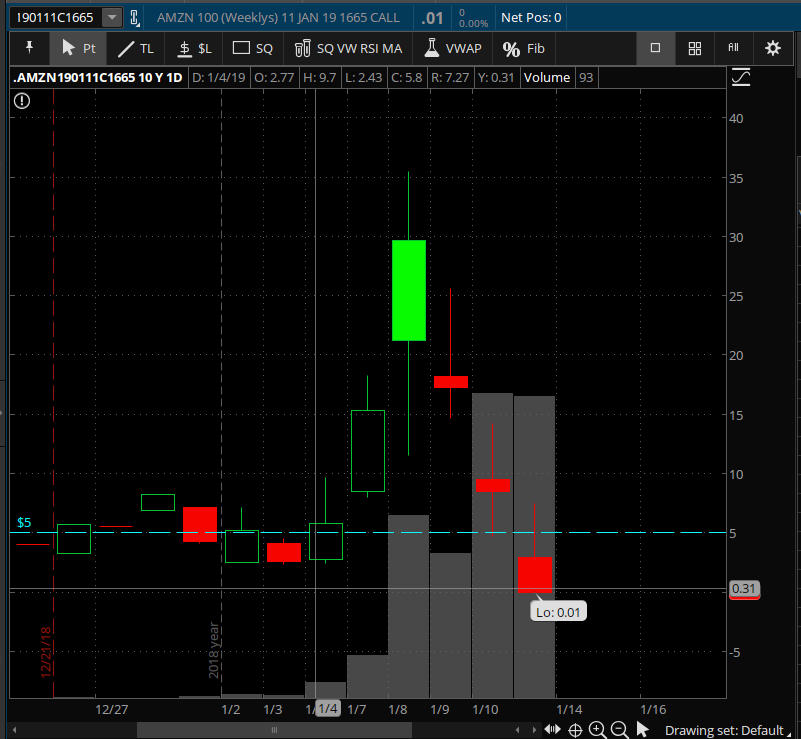Viewport: 801px width, 739px height.
Task: Toggle the pointer arrow in the bottom toolbar
Action: pos(641,729)
